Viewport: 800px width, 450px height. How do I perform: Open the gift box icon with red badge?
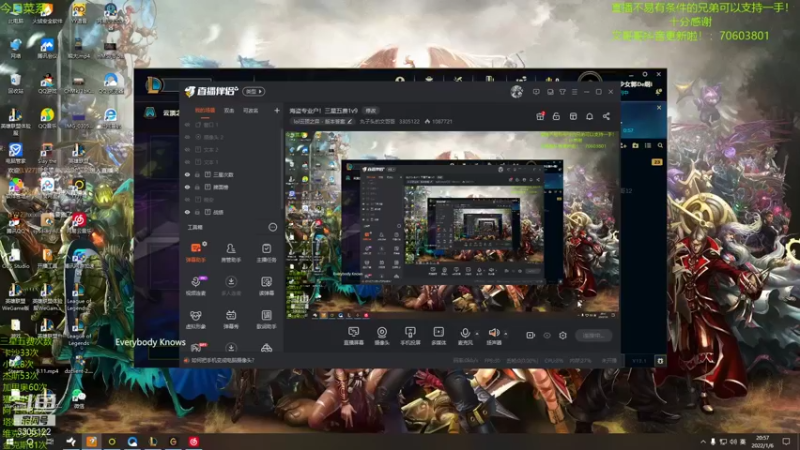[x=540, y=116]
